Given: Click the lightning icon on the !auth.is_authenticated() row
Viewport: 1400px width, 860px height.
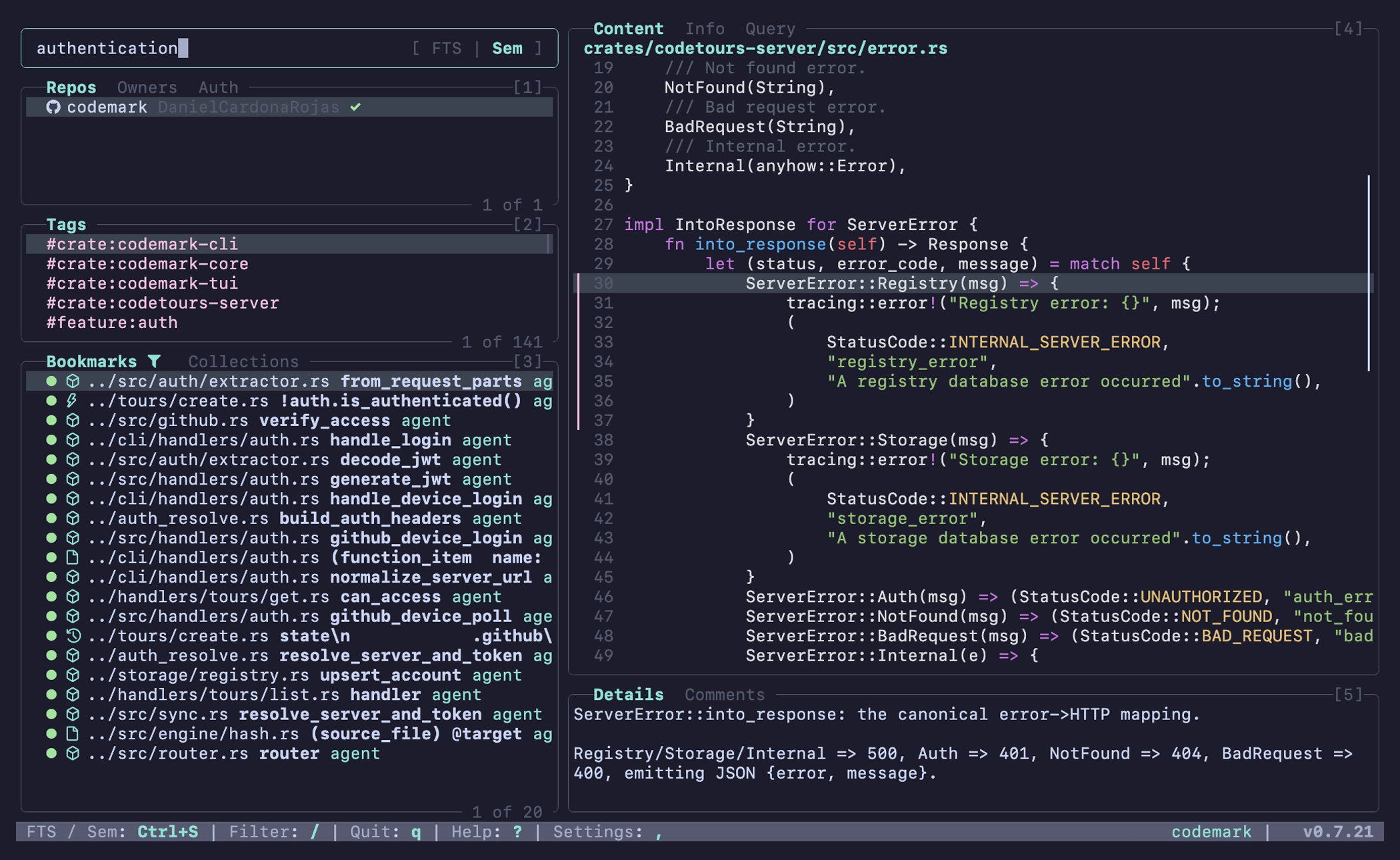Looking at the screenshot, I should 73,401.
